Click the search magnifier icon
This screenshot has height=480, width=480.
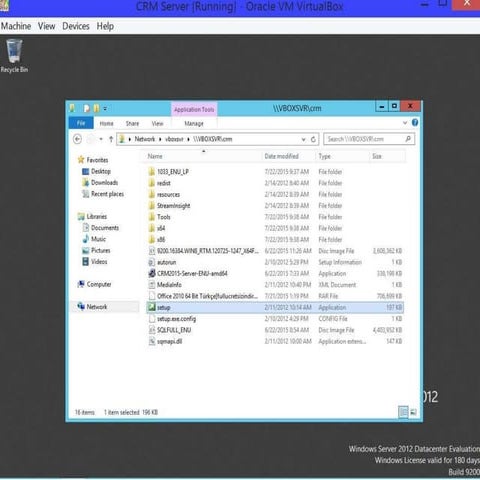[408, 139]
